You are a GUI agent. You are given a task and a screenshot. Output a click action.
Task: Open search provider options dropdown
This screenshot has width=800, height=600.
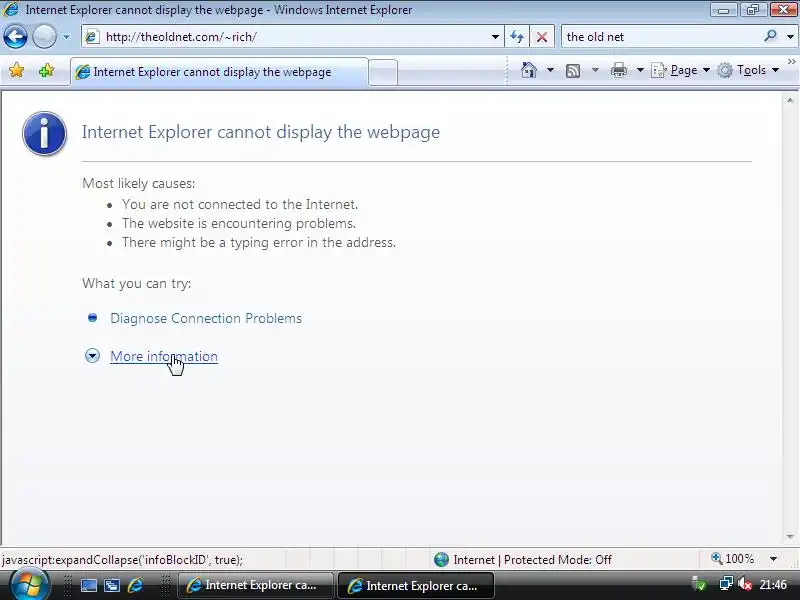(790, 37)
